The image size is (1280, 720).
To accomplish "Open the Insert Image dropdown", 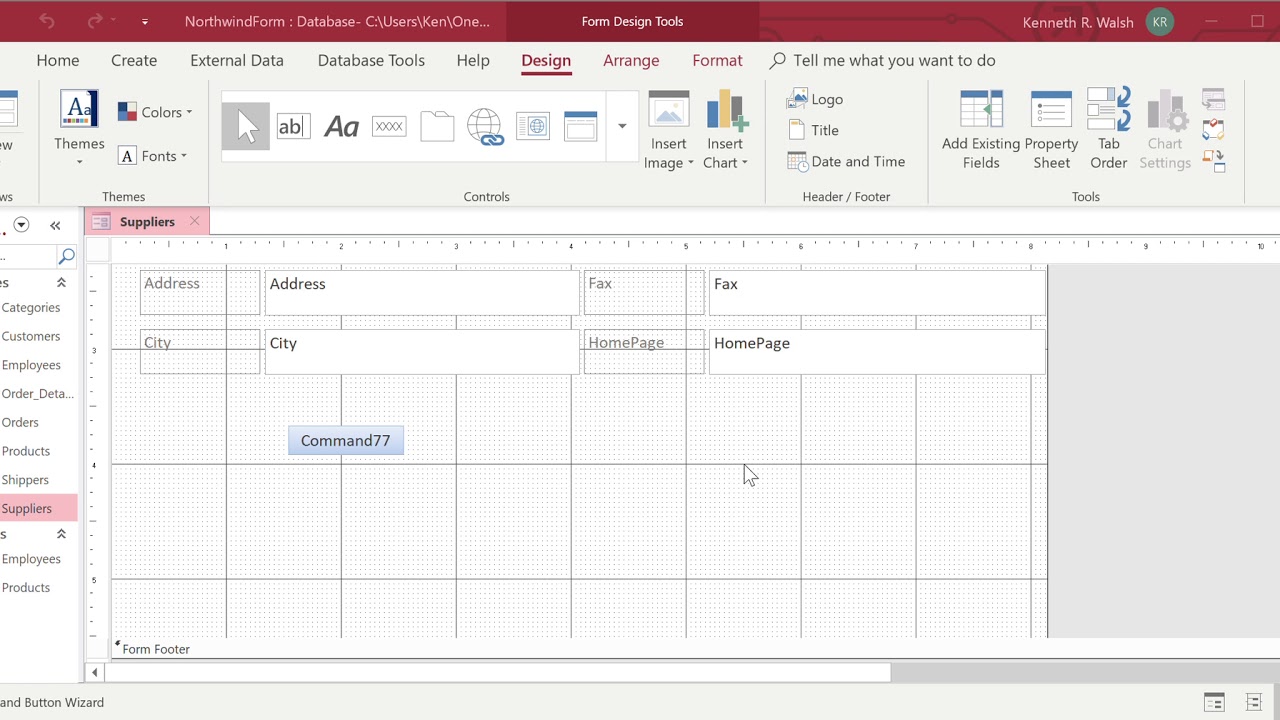I will pyautogui.click(x=669, y=131).
